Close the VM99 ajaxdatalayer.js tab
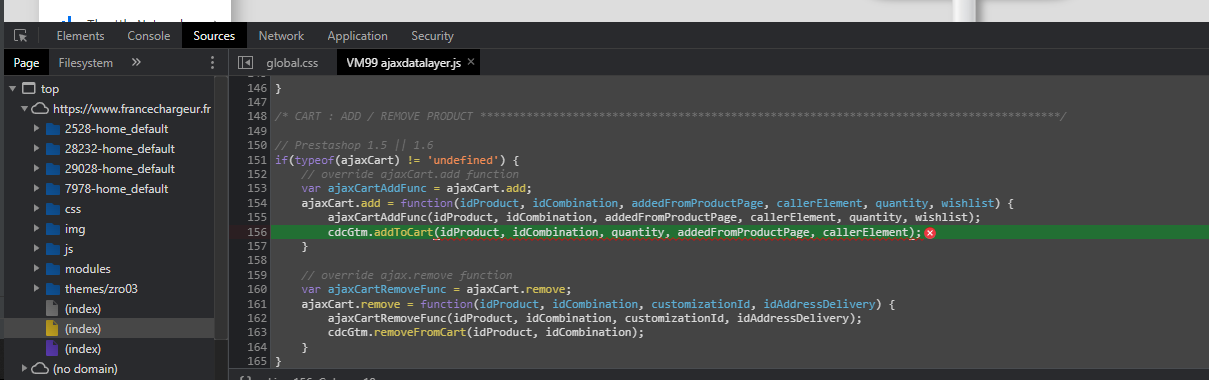 click(x=471, y=62)
